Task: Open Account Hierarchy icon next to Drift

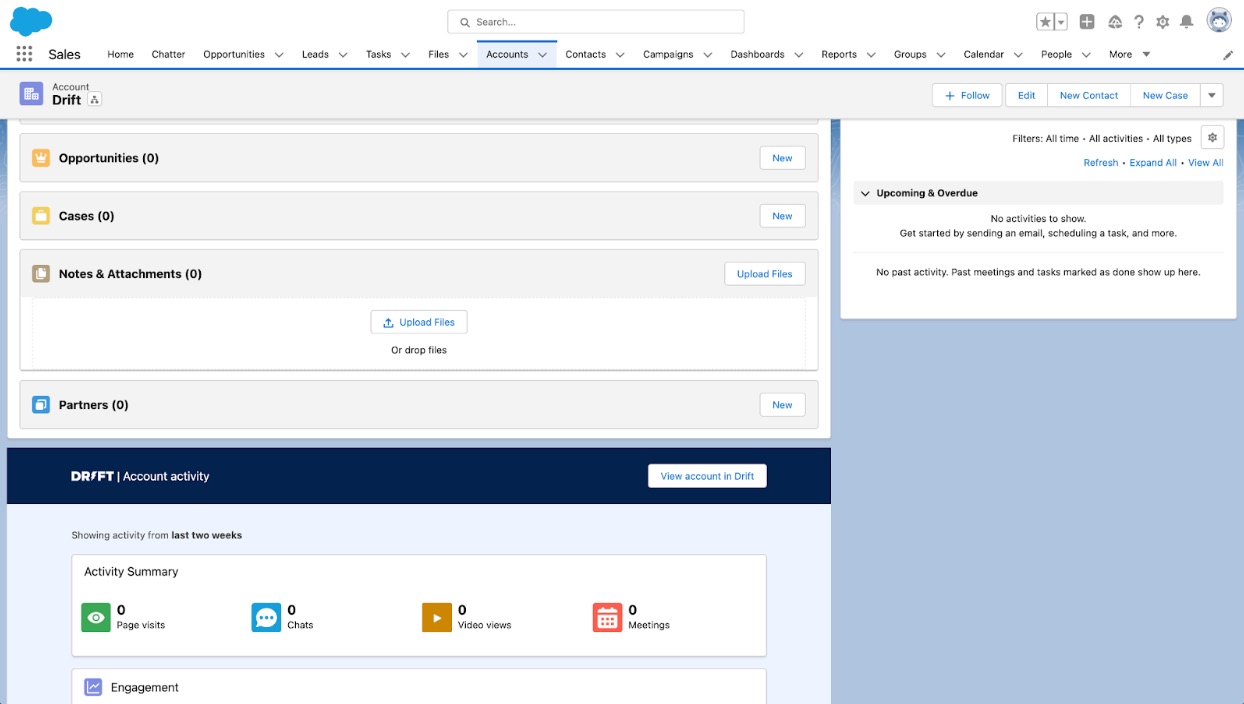Action: (95, 100)
